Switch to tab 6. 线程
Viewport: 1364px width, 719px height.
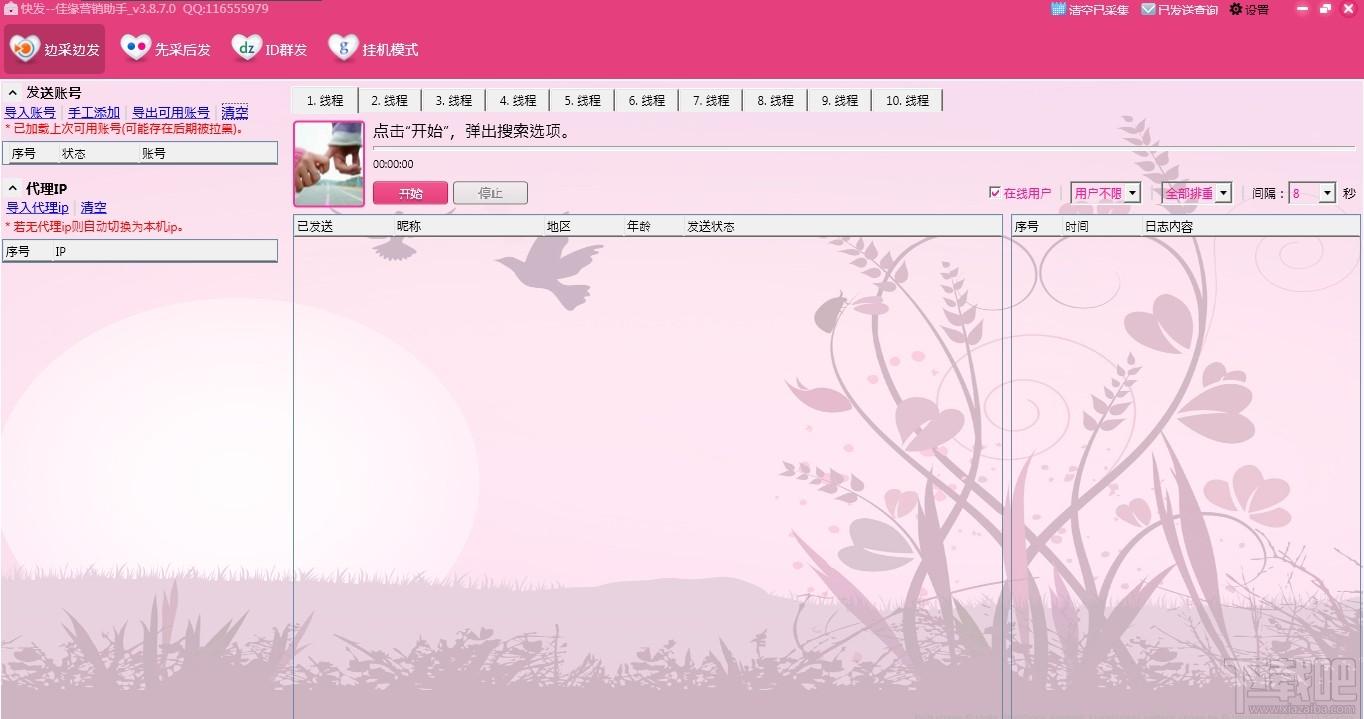click(x=646, y=100)
